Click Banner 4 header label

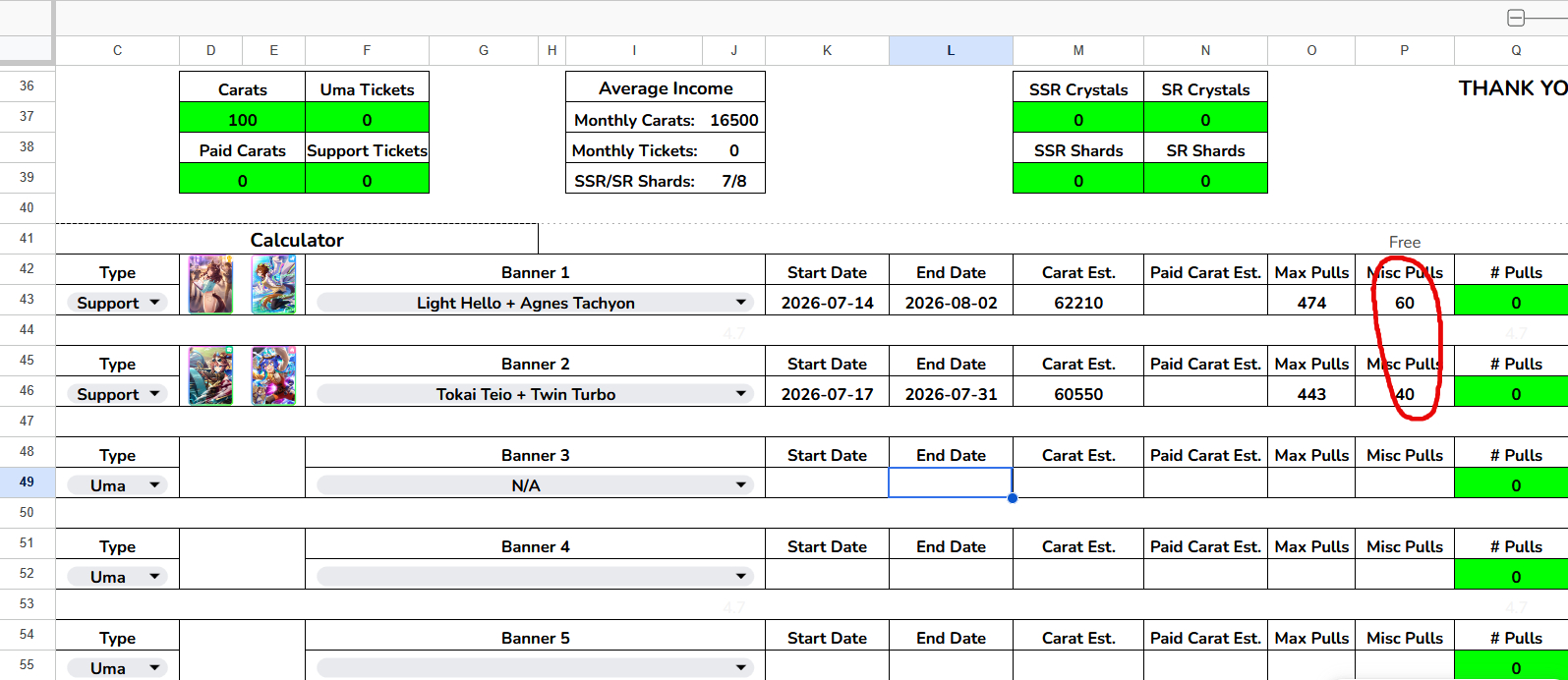pyautogui.click(x=535, y=546)
